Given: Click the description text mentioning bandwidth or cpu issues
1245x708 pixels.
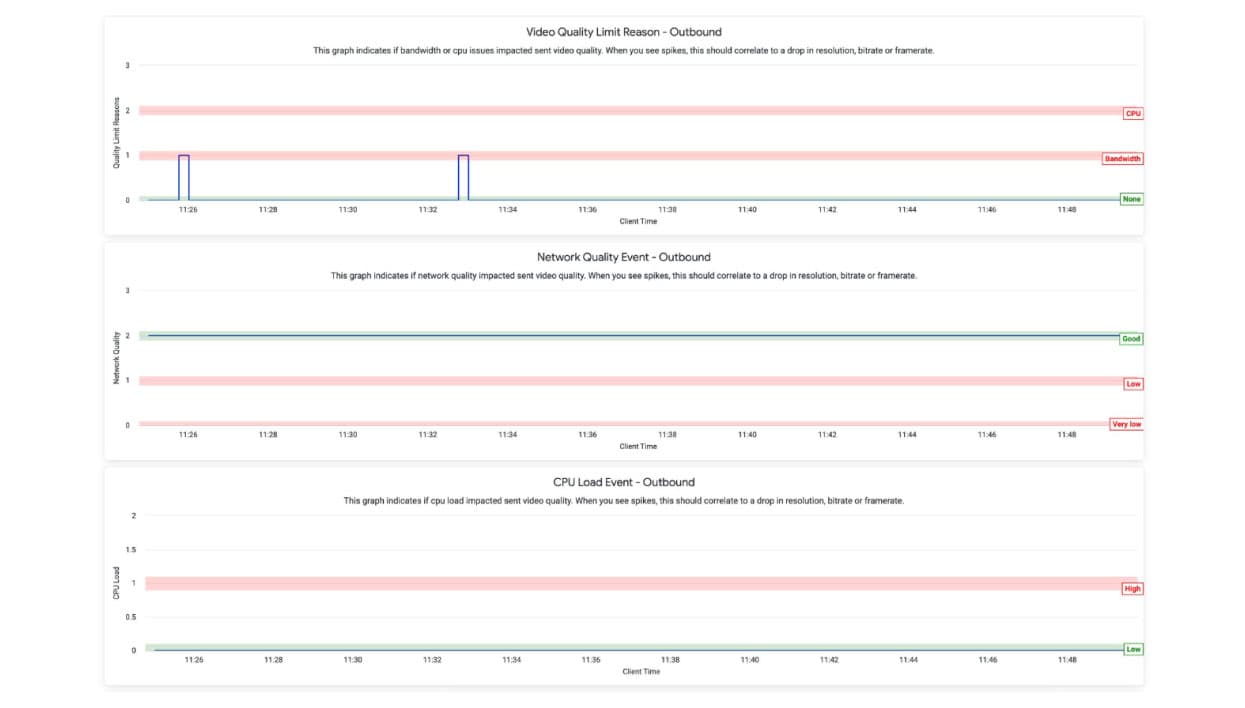Looking at the screenshot, I should pos(623,50).
